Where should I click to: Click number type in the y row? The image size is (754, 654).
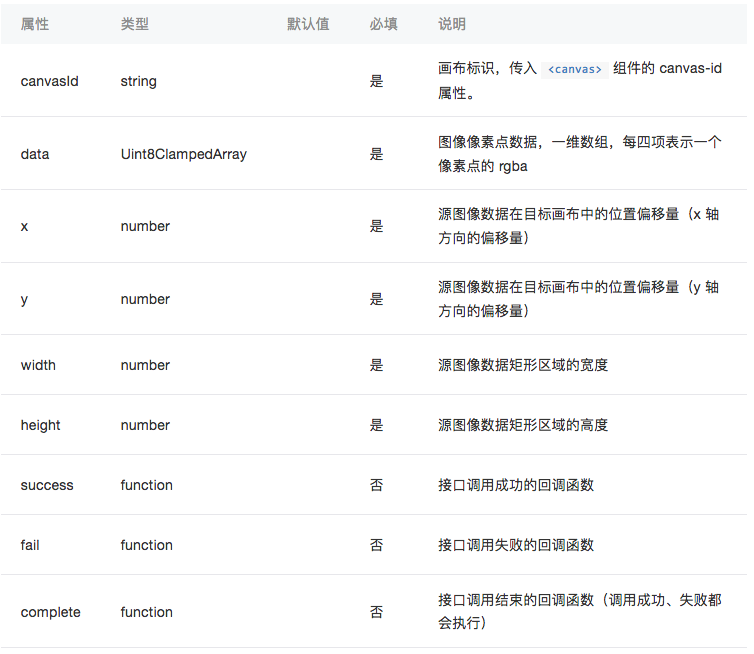[145, 300]
